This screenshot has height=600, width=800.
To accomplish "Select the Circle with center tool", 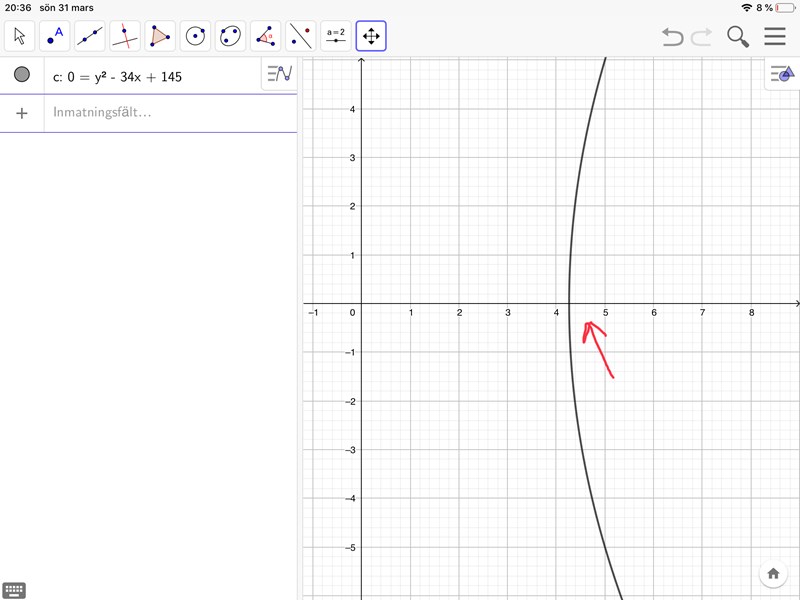I will (195, 37).
